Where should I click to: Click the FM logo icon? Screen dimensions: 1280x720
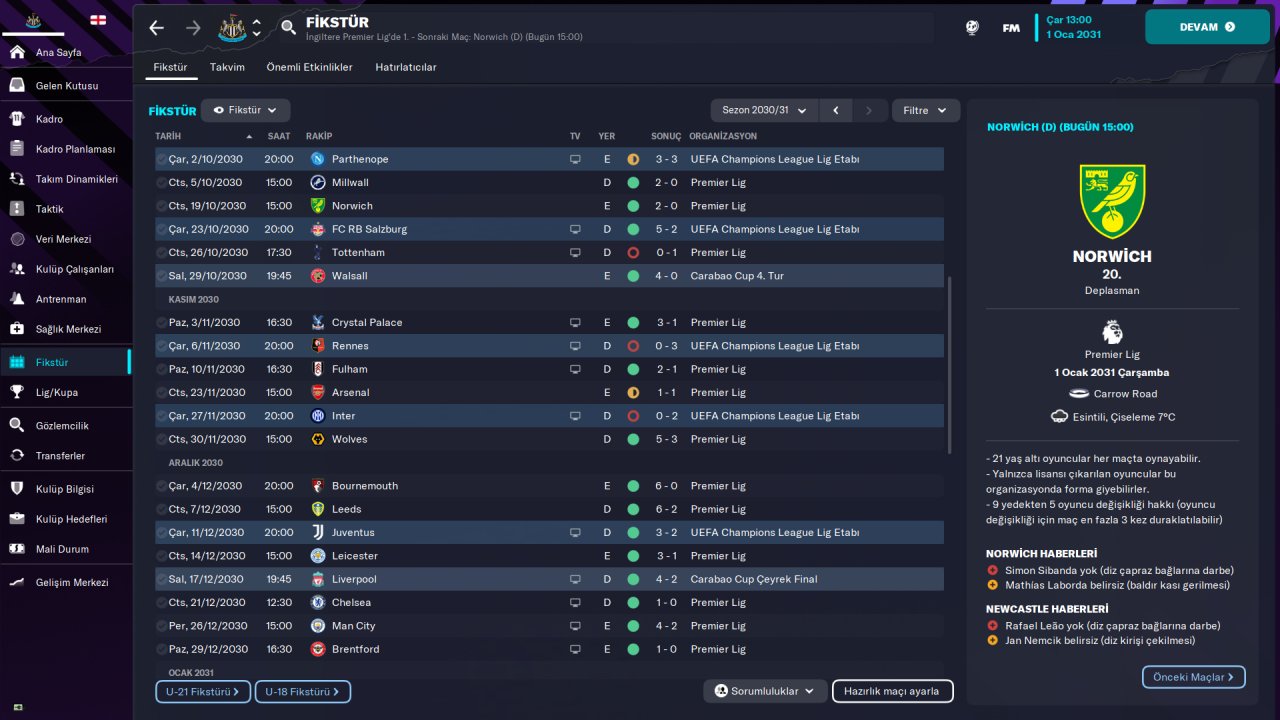click(x=1011, y=28)
